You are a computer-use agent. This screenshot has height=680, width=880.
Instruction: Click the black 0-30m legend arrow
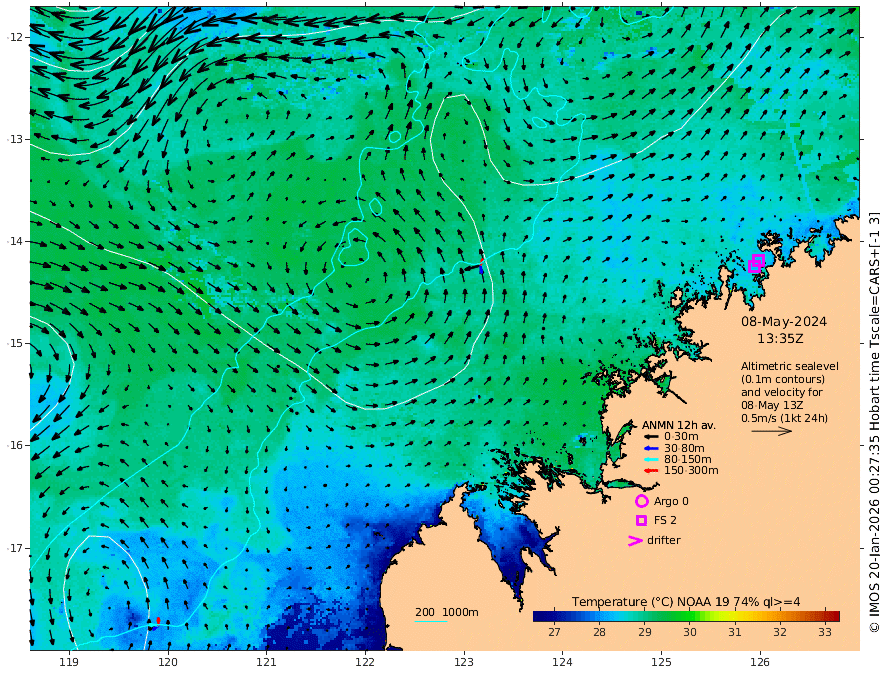[x=650, y=437]
